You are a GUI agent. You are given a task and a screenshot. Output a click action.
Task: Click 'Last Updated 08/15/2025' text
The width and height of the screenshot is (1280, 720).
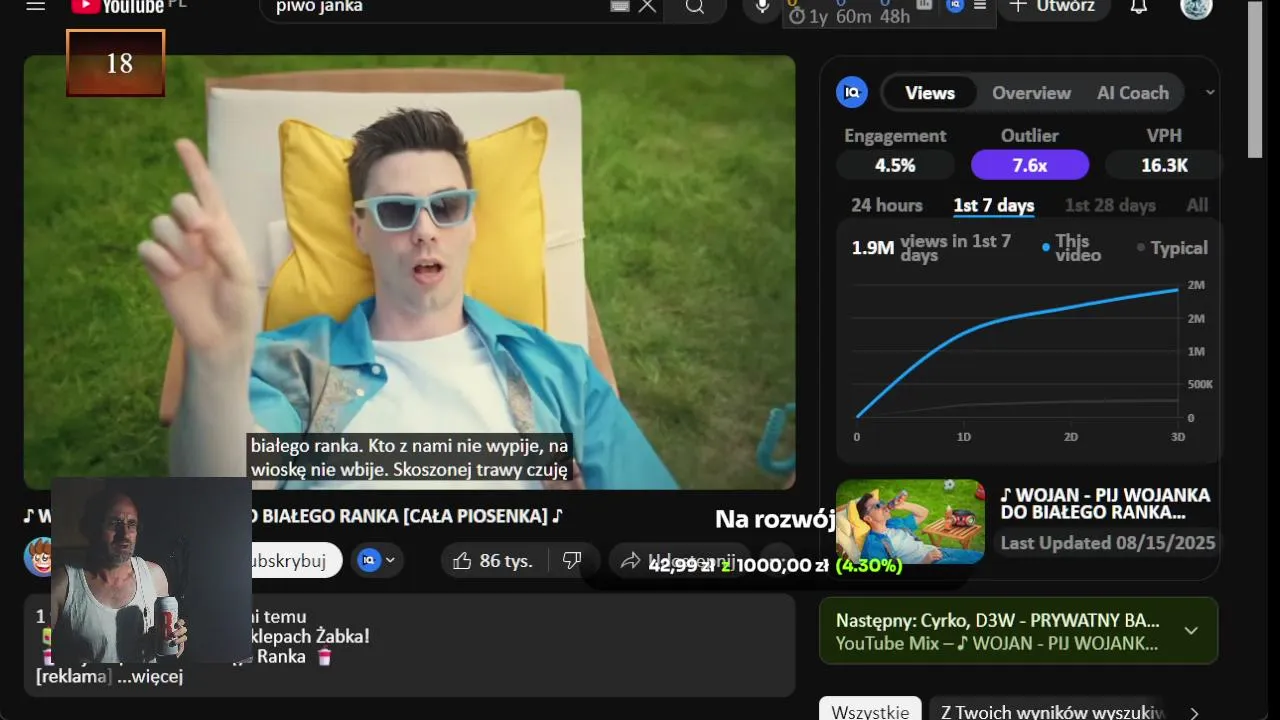pyautogui.click(x=1108, y=543)
